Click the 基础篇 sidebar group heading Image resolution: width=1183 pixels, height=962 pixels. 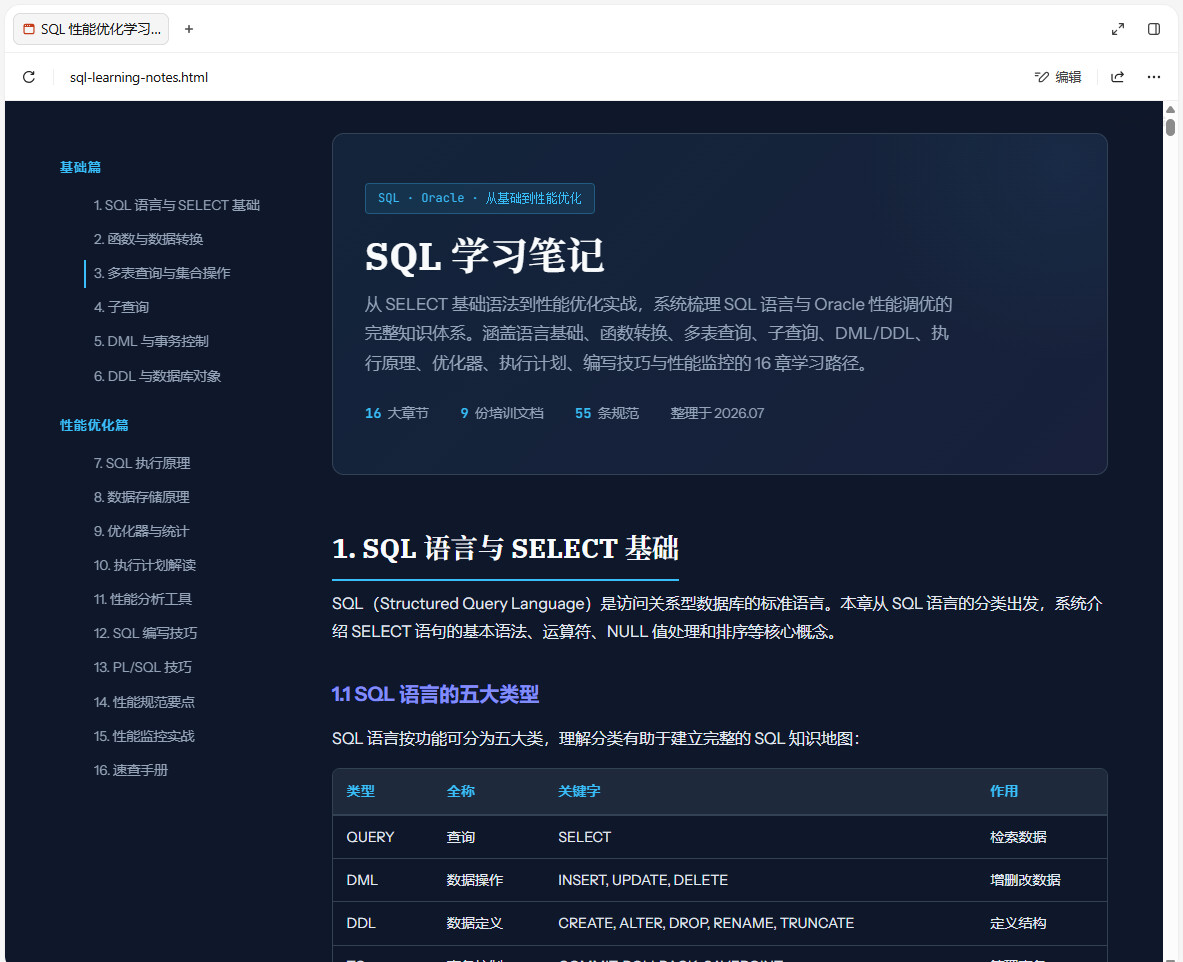(x=81, y=168)
